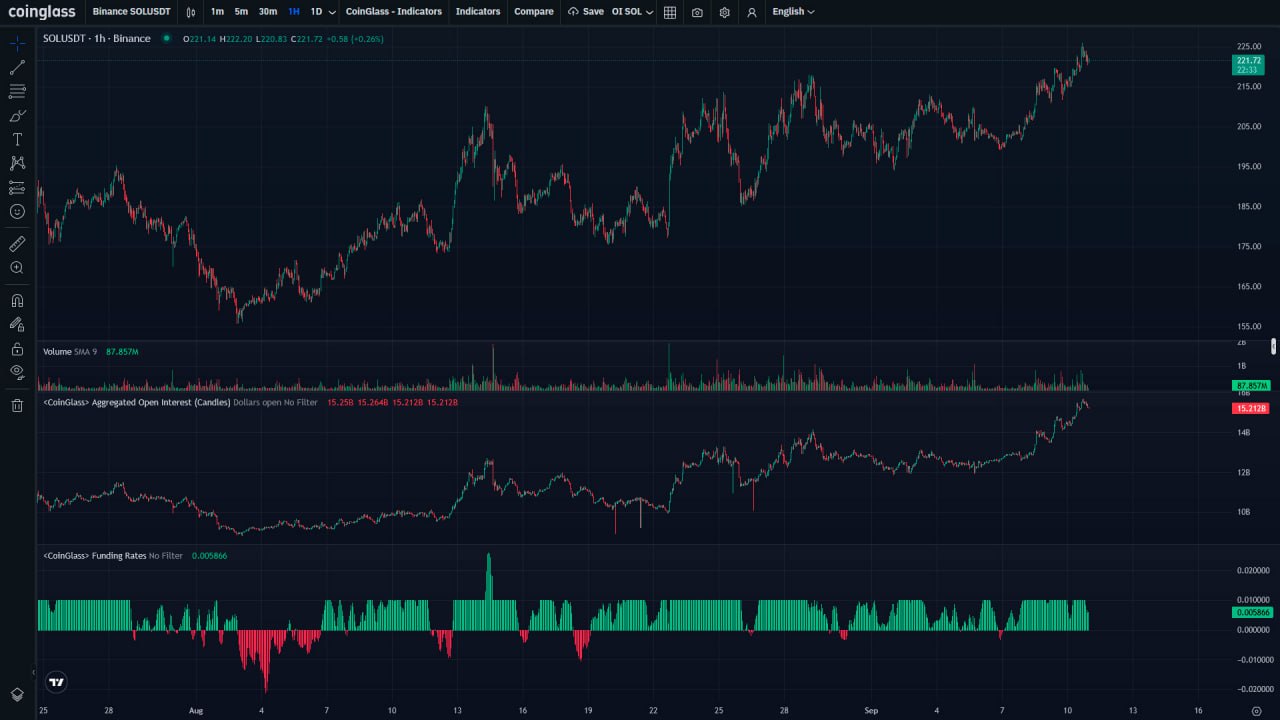Click the Compare button
1280x720 pixels.
(534, 12)
